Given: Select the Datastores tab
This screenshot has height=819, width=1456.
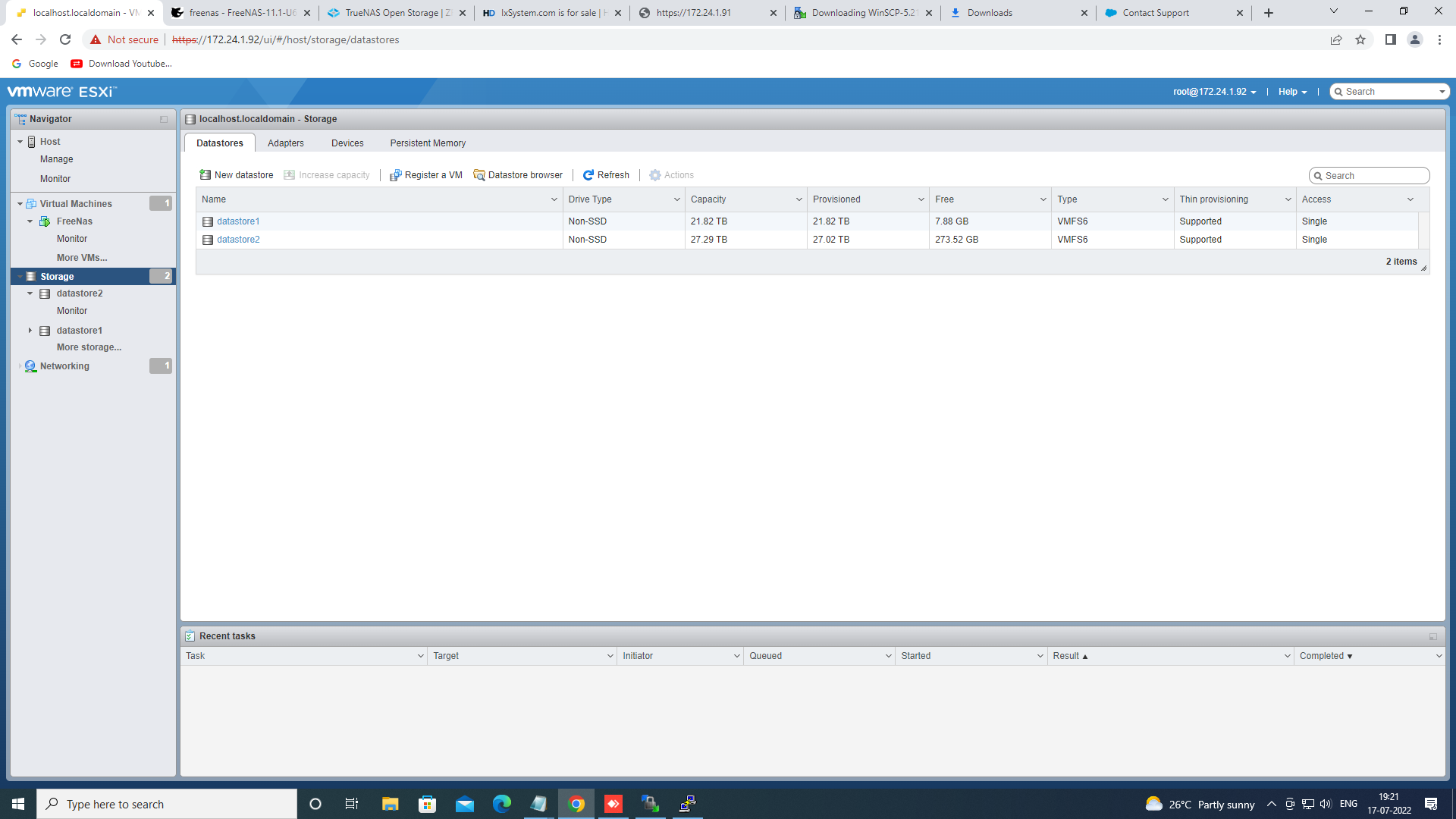Looking at the screenshot, I should click(x=220, y=143).
